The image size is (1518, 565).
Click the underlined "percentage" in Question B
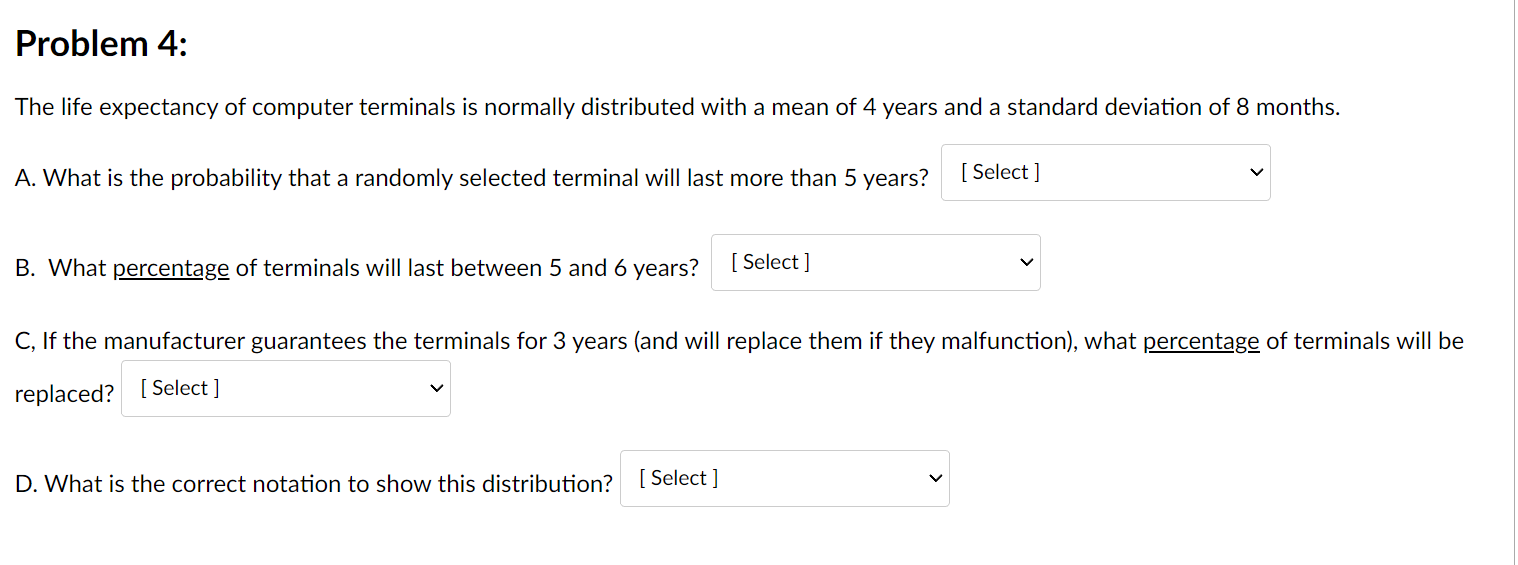pyautogui.click(x=171, y=268)
